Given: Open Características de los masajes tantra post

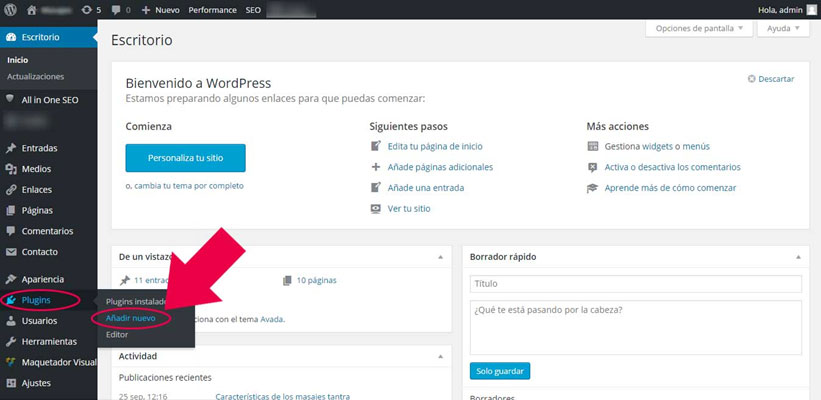Looking at the screenshot, I should (283, 396).
